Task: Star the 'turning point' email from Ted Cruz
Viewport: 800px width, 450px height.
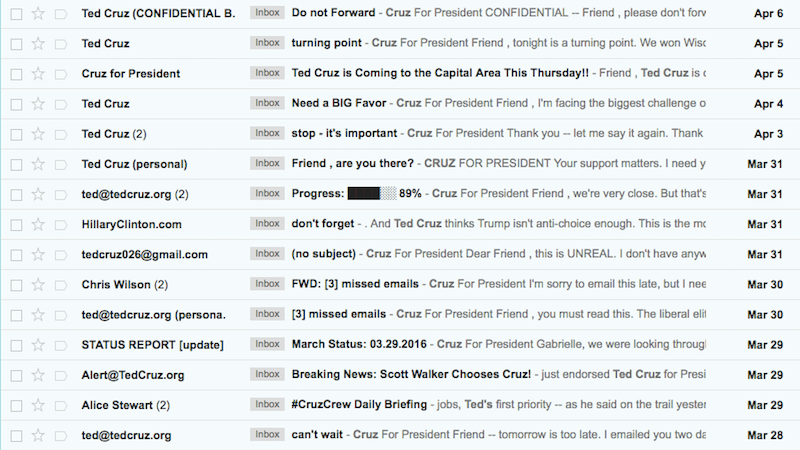Action: 38,43
